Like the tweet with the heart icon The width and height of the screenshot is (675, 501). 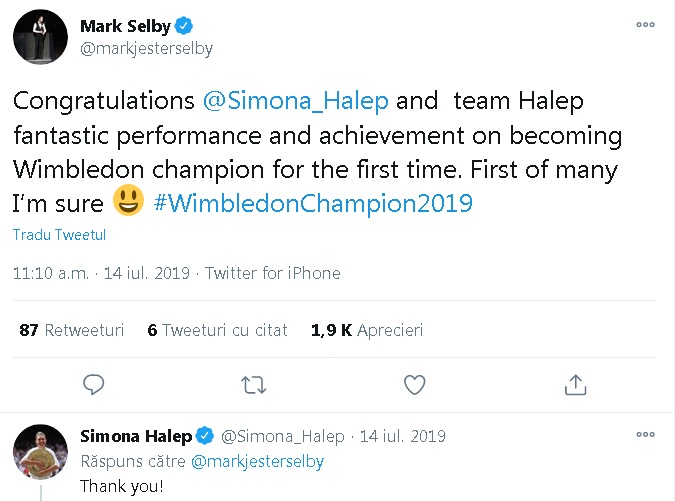414,384
